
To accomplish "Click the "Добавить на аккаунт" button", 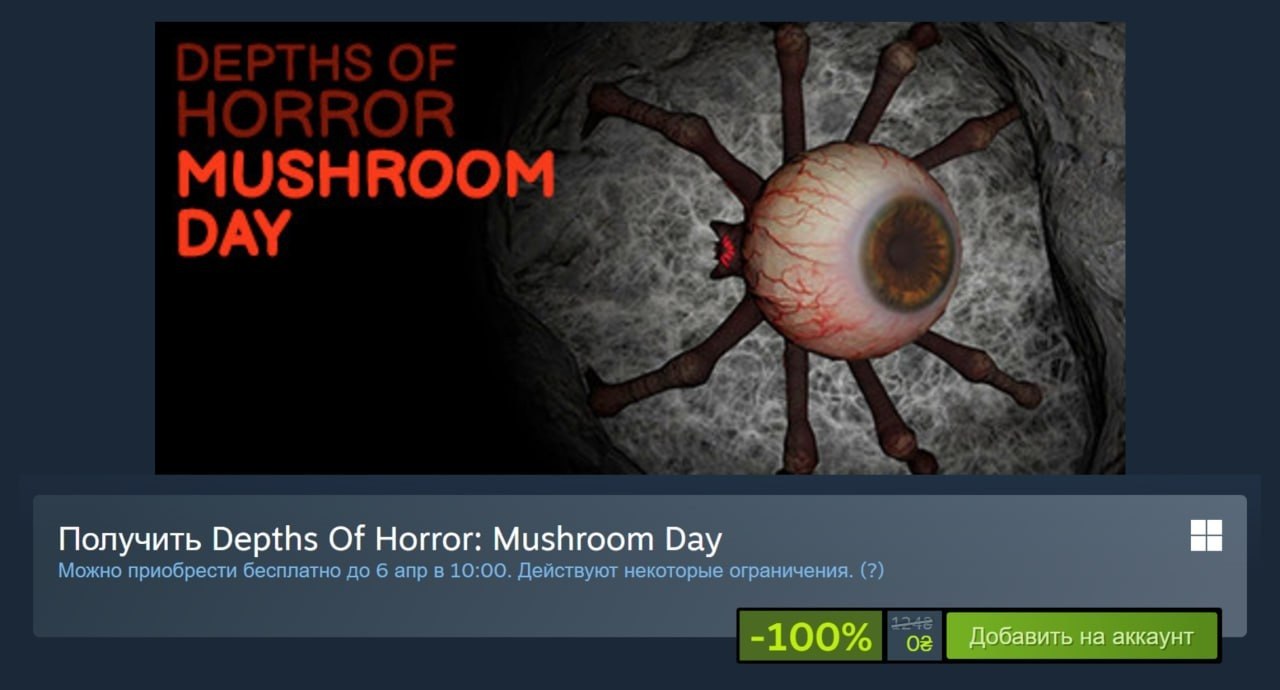I will (1081, 636).
